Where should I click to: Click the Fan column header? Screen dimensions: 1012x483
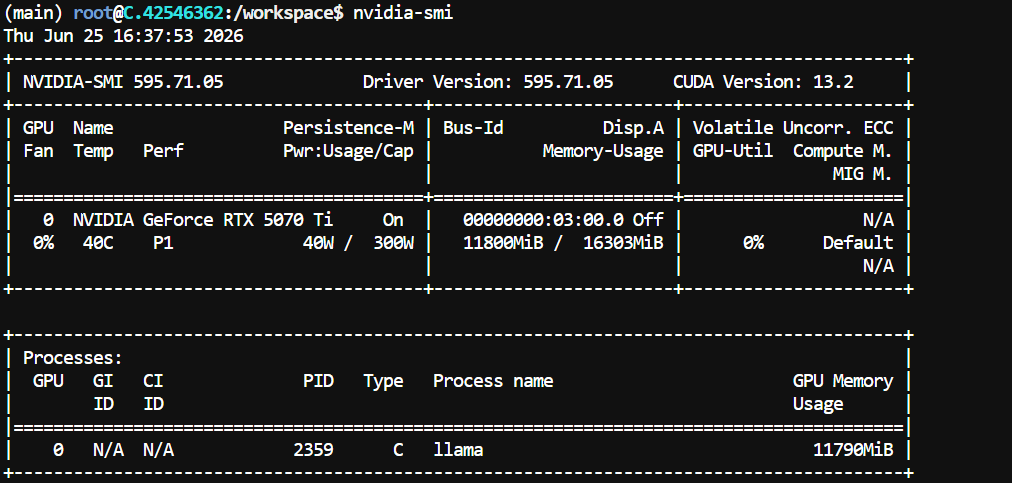point(39,151)
